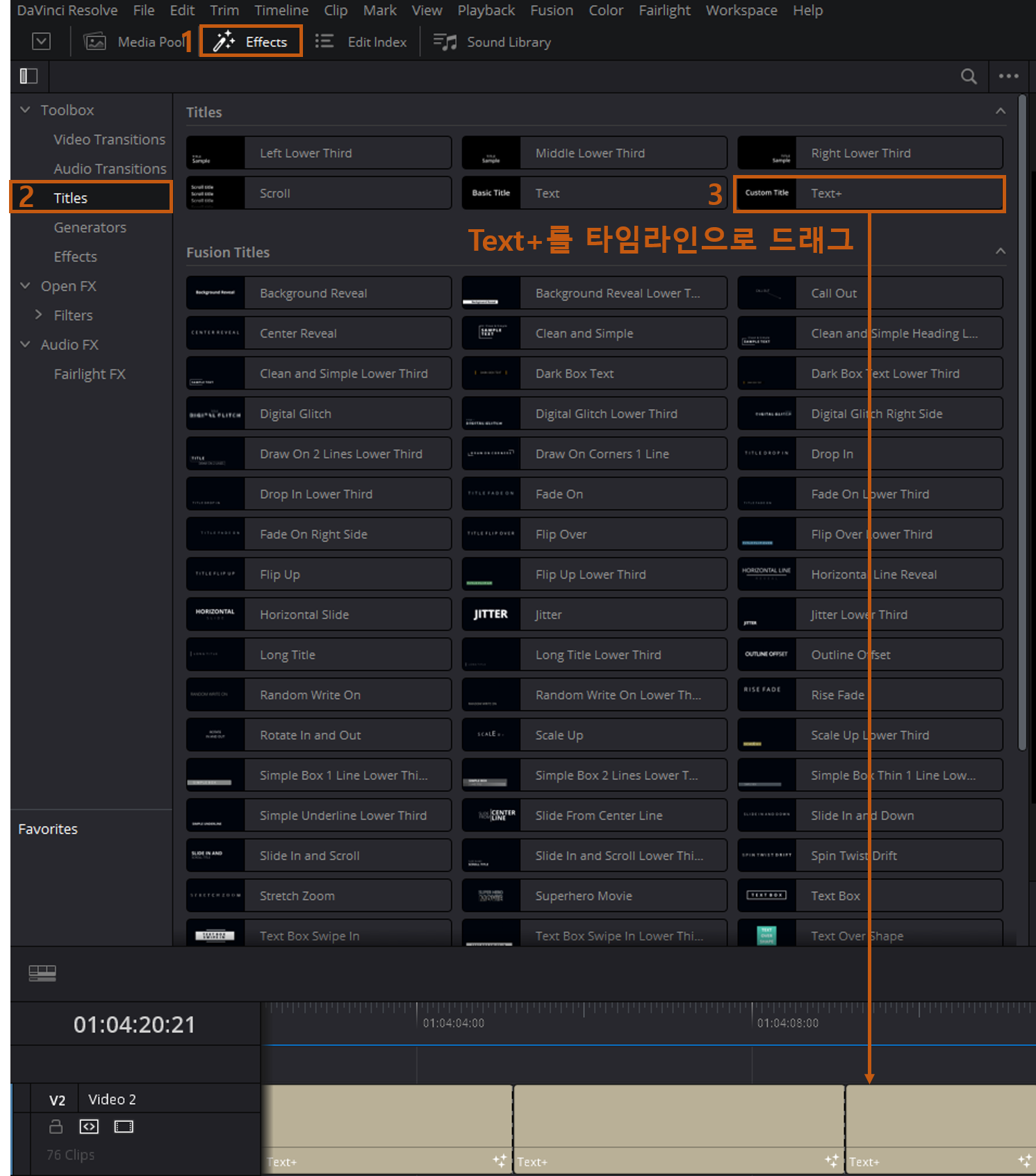
Task: Click the 01:04:20:21 timecode field
Action: tap(135, 1025)
